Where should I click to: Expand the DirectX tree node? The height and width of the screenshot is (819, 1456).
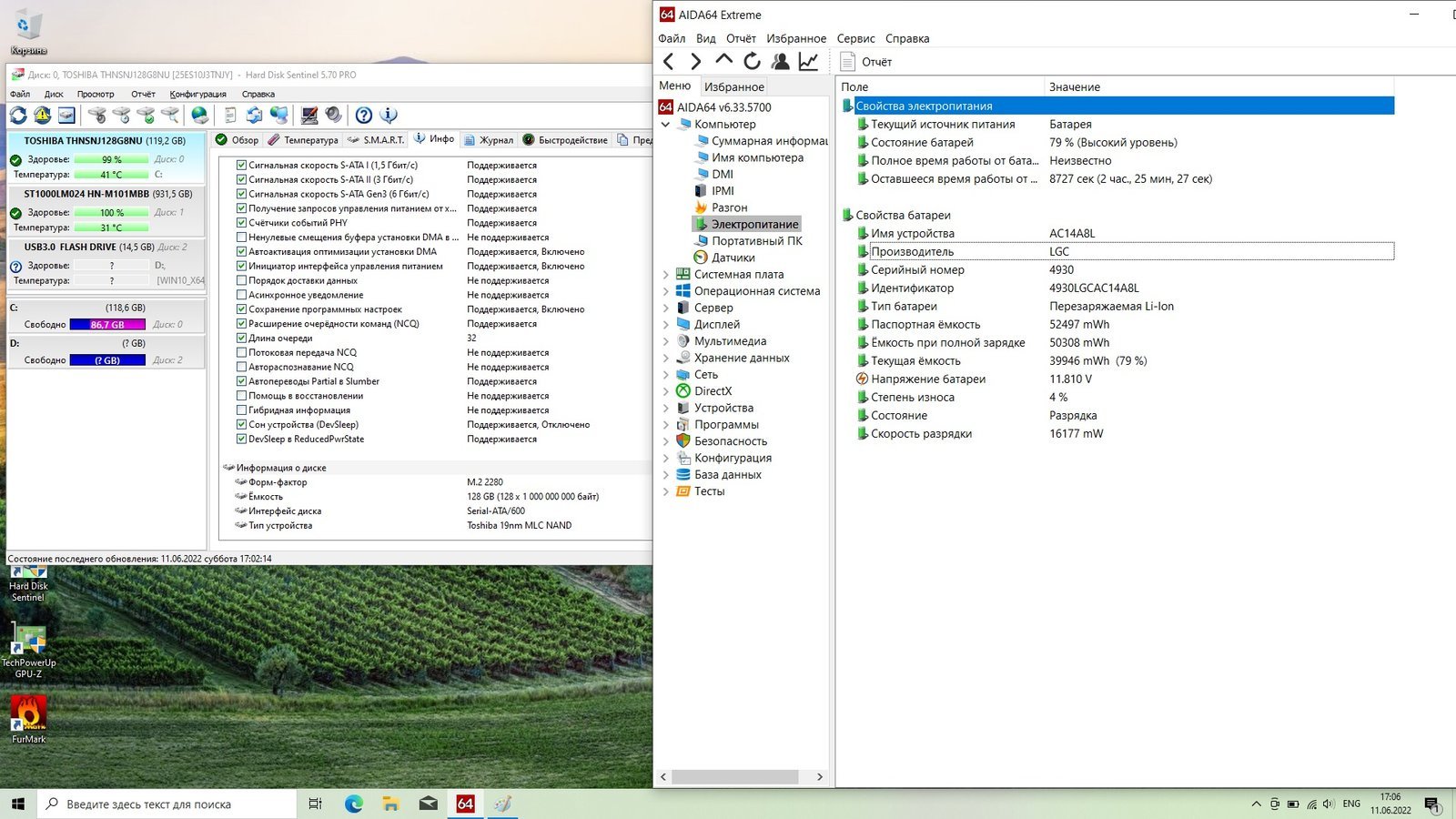(x=665, y=391)
